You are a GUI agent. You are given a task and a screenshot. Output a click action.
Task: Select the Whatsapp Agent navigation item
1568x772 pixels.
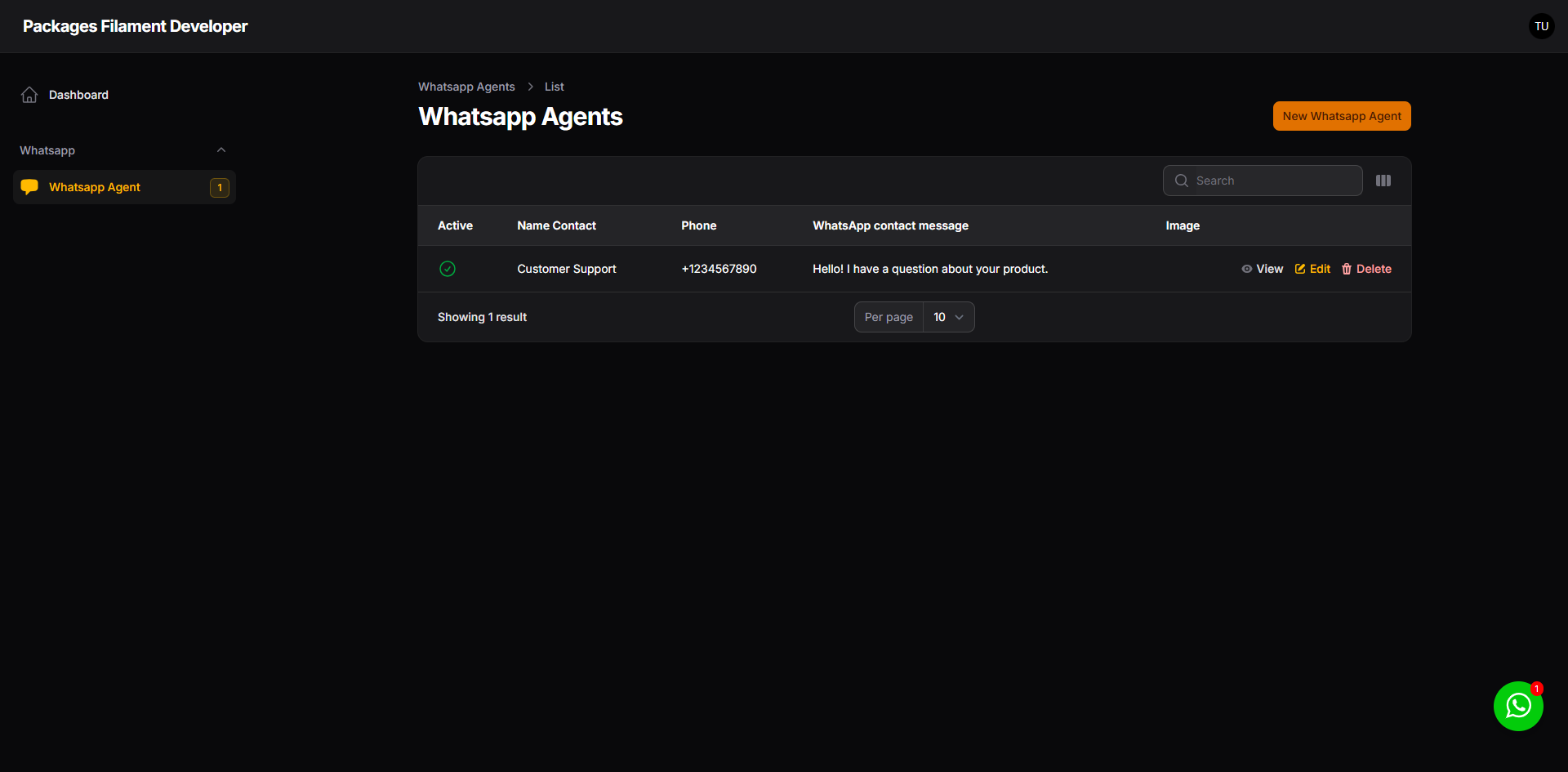96,186
